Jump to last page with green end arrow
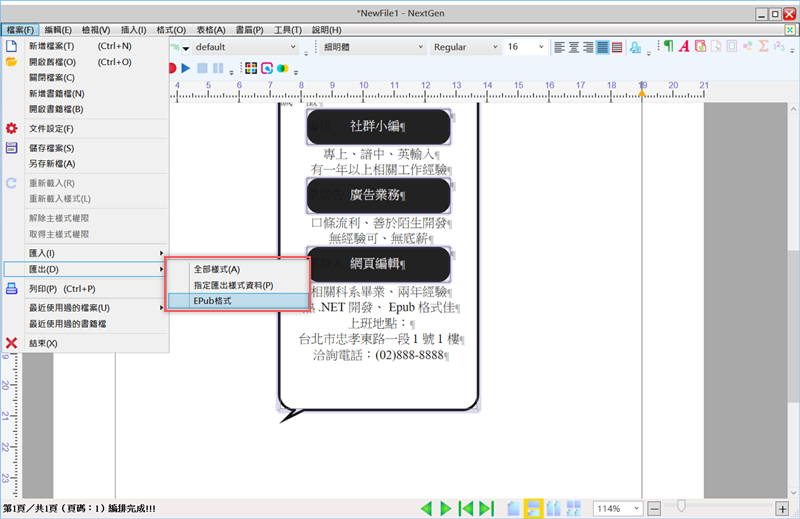This screenshot has height=519, width=800. (486, 509)
